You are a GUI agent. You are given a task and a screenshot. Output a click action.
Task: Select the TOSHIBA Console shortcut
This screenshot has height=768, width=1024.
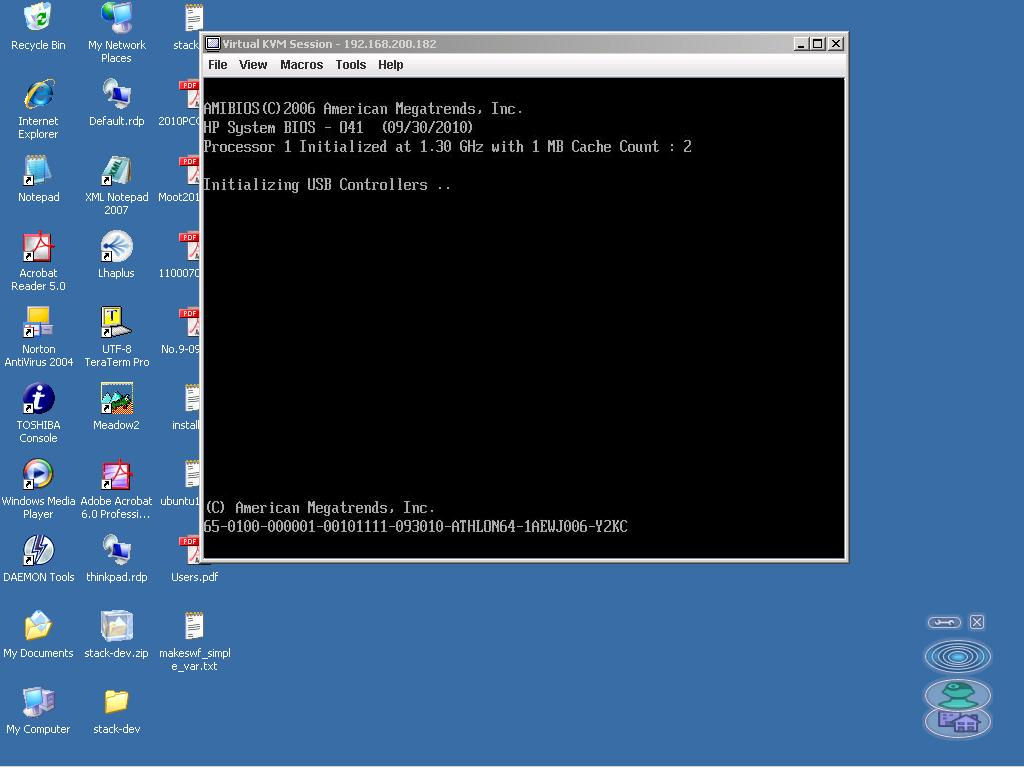tap(39, 399)
